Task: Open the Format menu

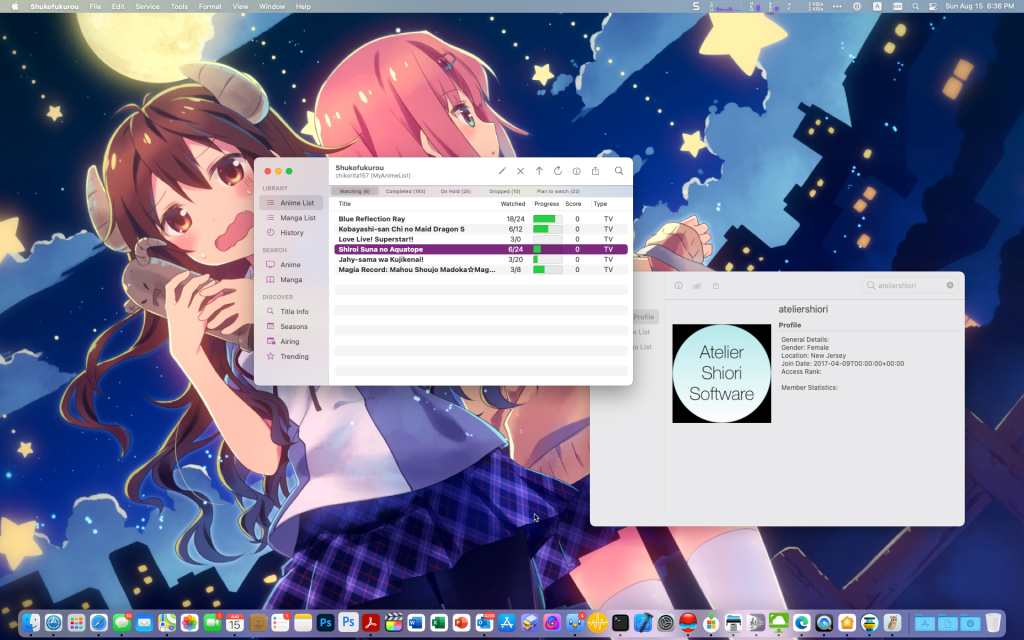Action: 210,7
